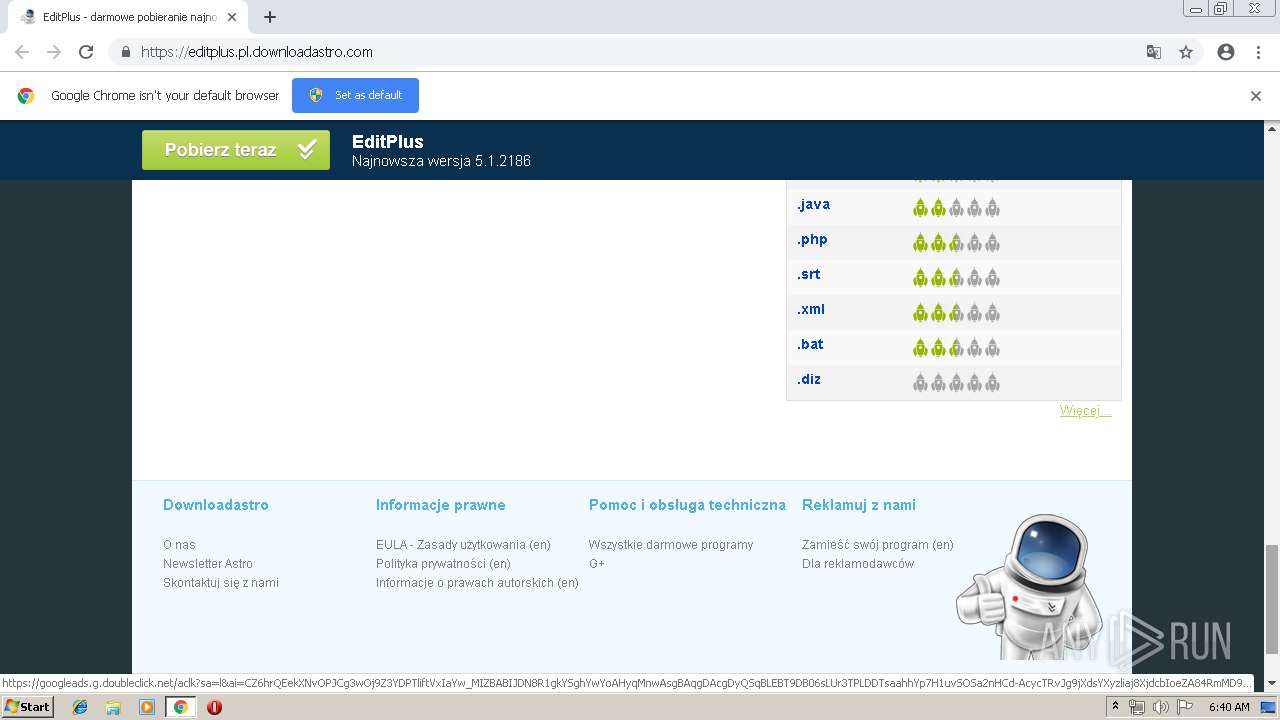
Task: Close the EditPlus tab
Action: [231, 17]
